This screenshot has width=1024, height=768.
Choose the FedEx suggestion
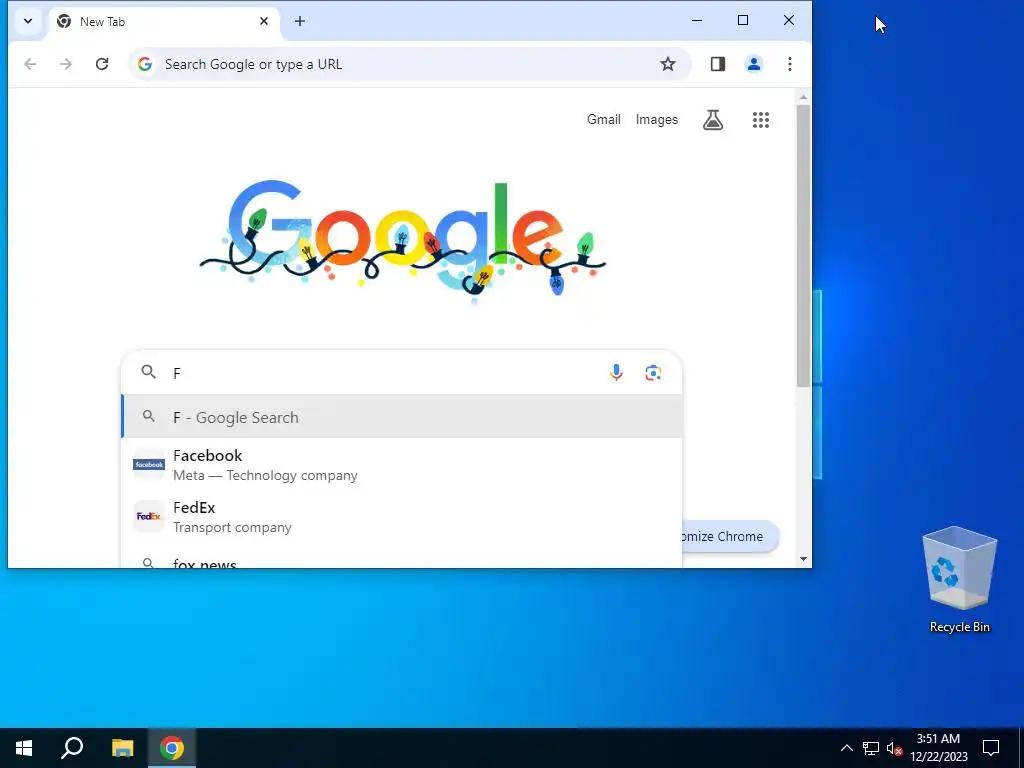click(x=402, y=517)
